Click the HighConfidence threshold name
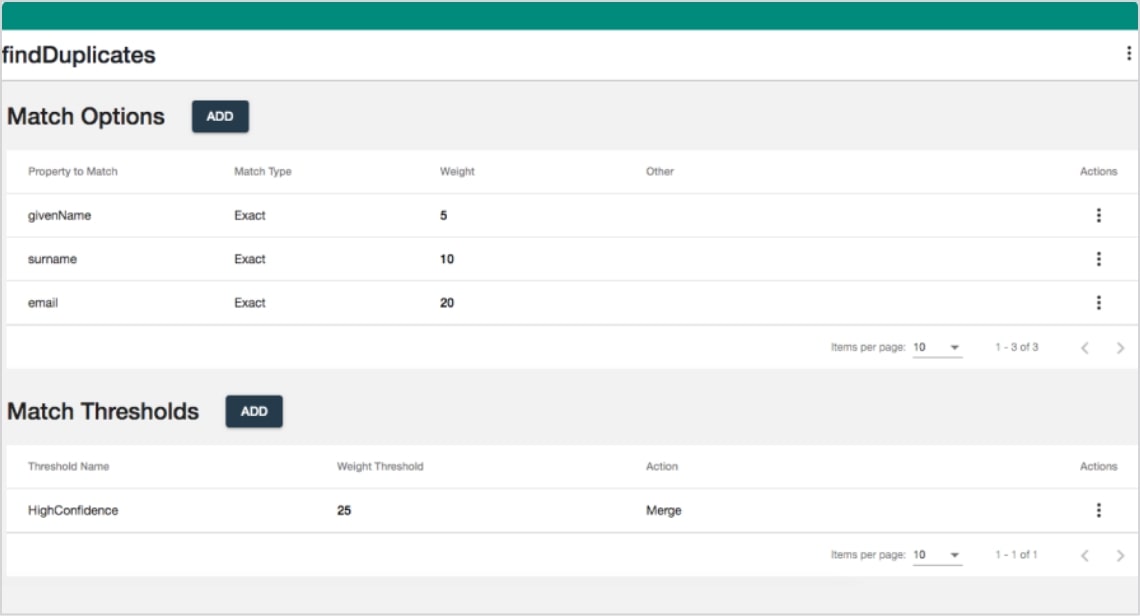Image resolution: width=1140 pixels, height=616 pixels. 73,511
